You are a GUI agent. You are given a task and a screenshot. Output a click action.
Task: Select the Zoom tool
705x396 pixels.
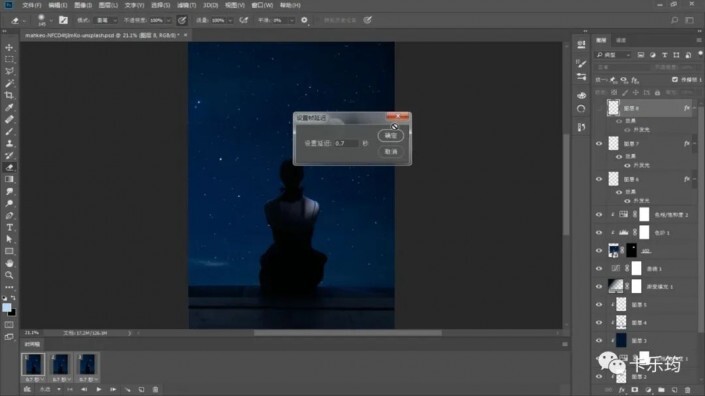[9, 275]
